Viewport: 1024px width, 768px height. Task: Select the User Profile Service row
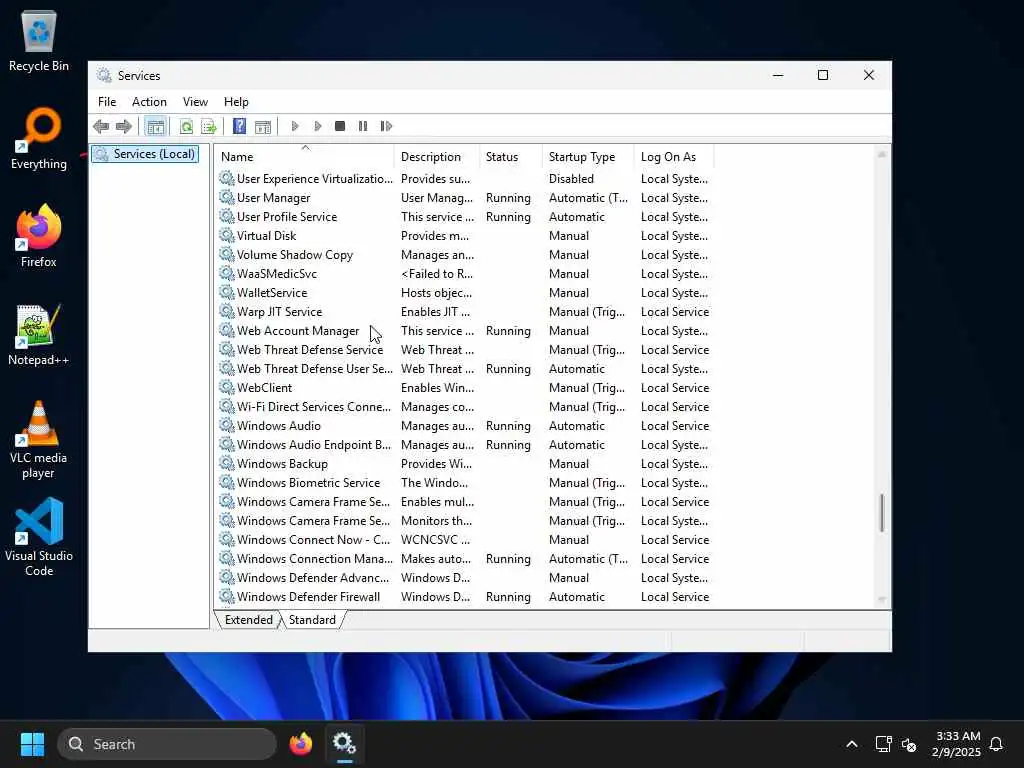pyautogui.click(x=464, y=217)
